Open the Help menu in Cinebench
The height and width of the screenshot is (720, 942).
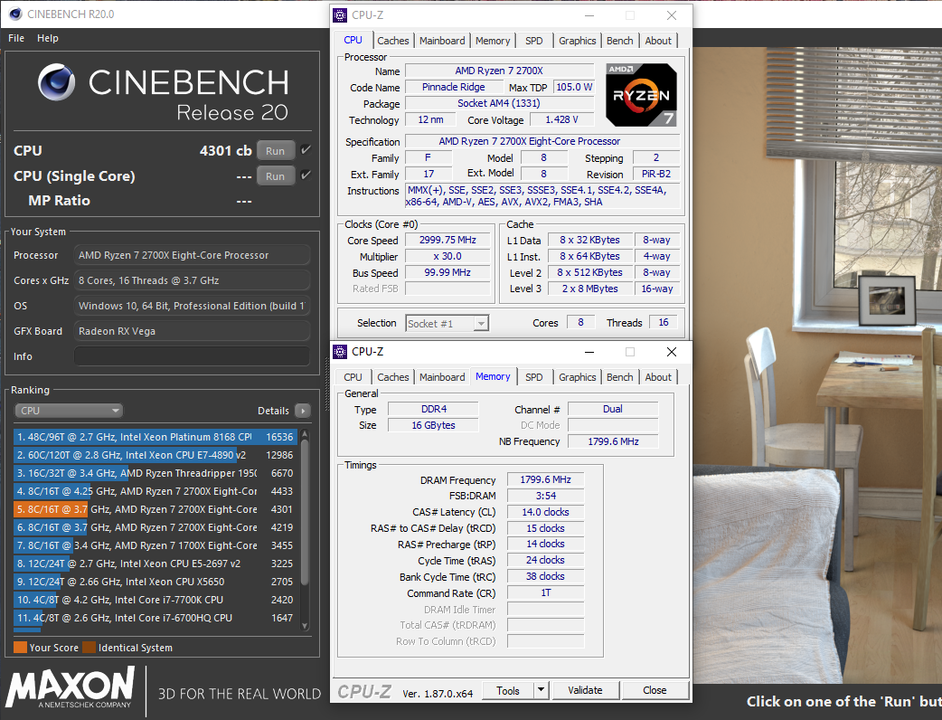click(x=47, y=38)
